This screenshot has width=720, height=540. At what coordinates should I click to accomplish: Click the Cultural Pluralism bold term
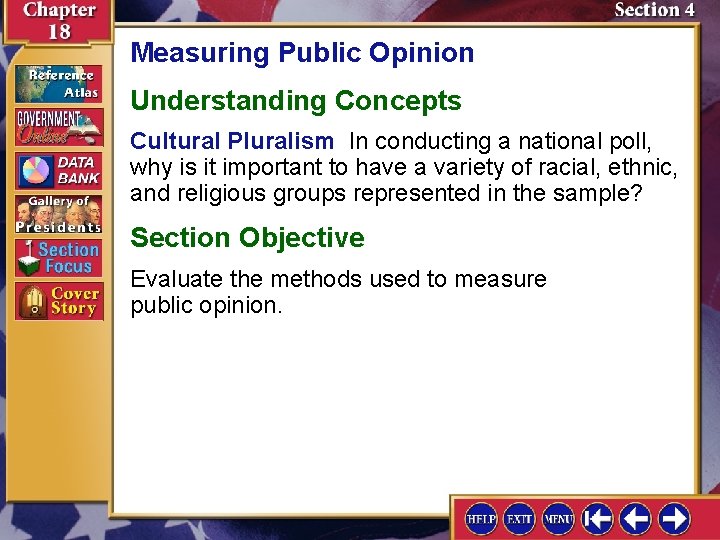[x=232, y=141]
